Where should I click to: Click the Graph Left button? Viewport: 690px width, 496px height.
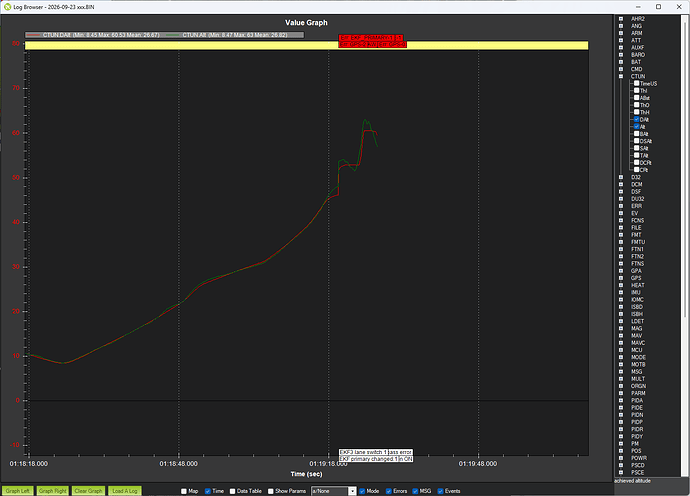(18, 491)
